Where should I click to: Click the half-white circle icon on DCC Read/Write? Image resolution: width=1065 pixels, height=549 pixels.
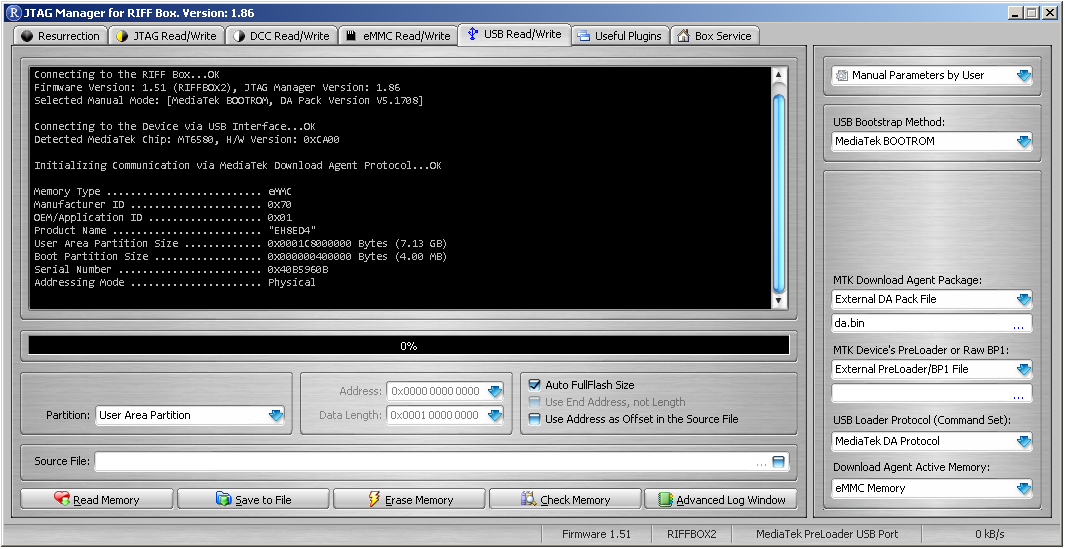click(238, 36)
